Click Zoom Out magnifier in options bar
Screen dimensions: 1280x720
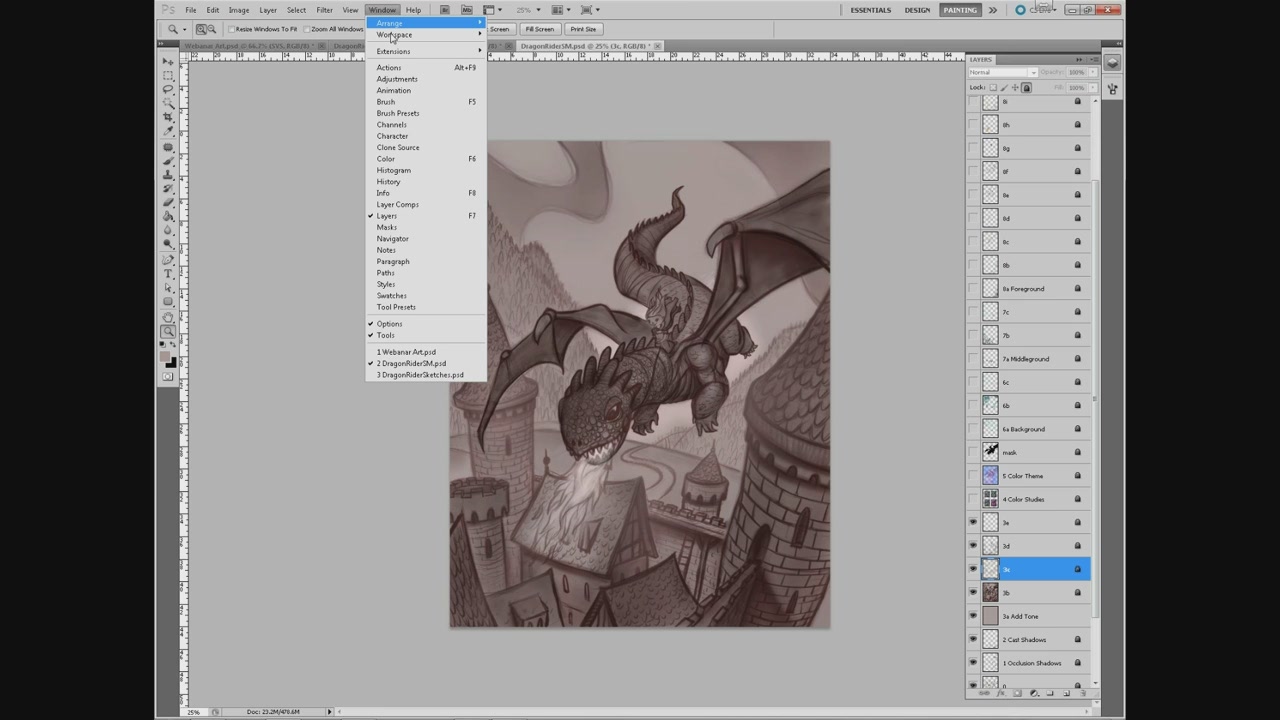[x=212, y=29]
